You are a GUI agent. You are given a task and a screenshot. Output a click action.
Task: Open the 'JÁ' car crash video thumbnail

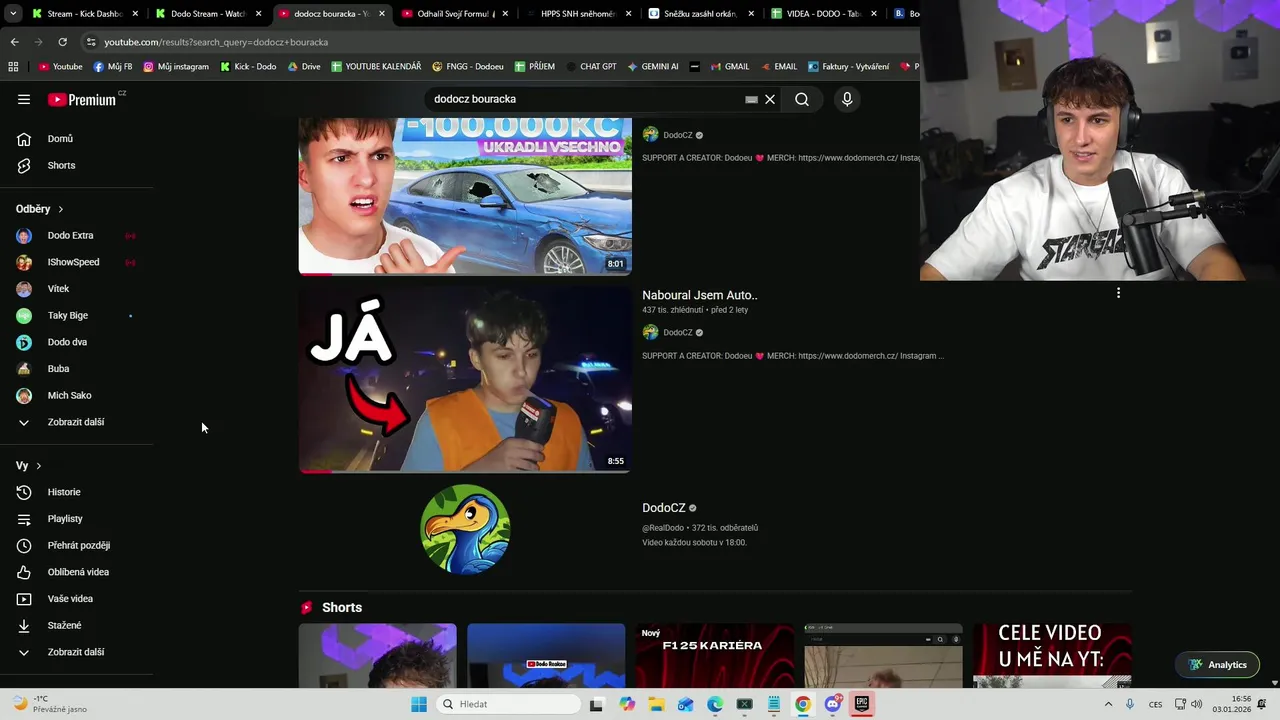(x=465, y=379)
